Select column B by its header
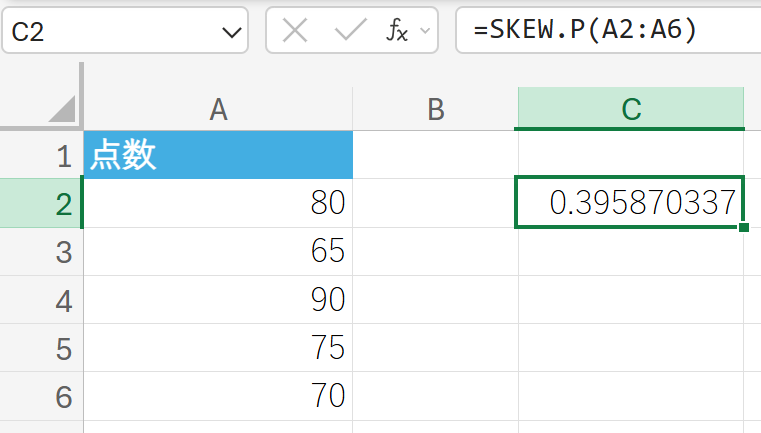 [x=435, y=109]
